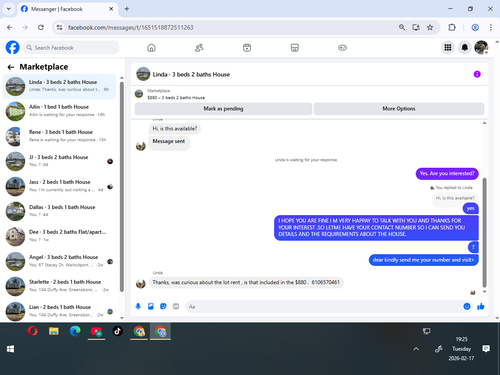Click the address bar URL
Image resolution: width=500 pixels, height=375 pixels.
click(x=131, y=27)
